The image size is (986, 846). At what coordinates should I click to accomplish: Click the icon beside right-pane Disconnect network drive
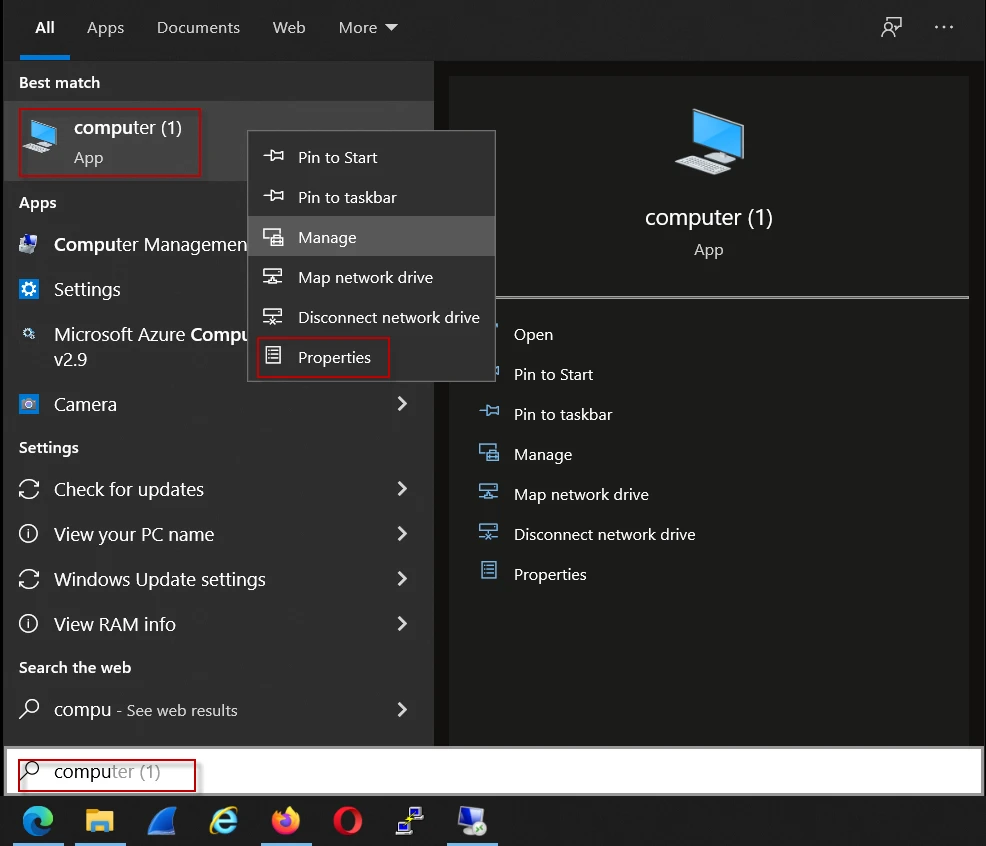click(x=489, y=532)
